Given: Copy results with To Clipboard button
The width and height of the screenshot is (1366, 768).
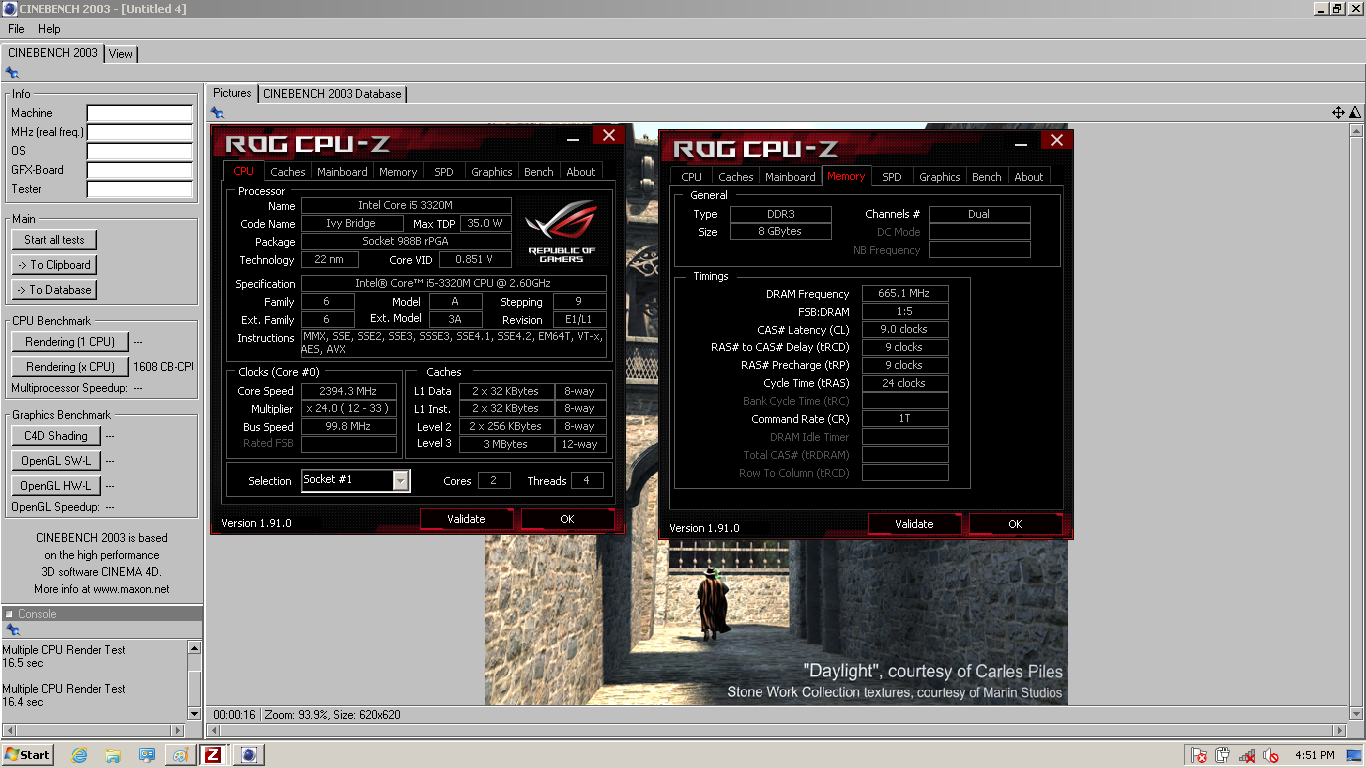Looking at the screenshot, I should [x=54, y=265].
